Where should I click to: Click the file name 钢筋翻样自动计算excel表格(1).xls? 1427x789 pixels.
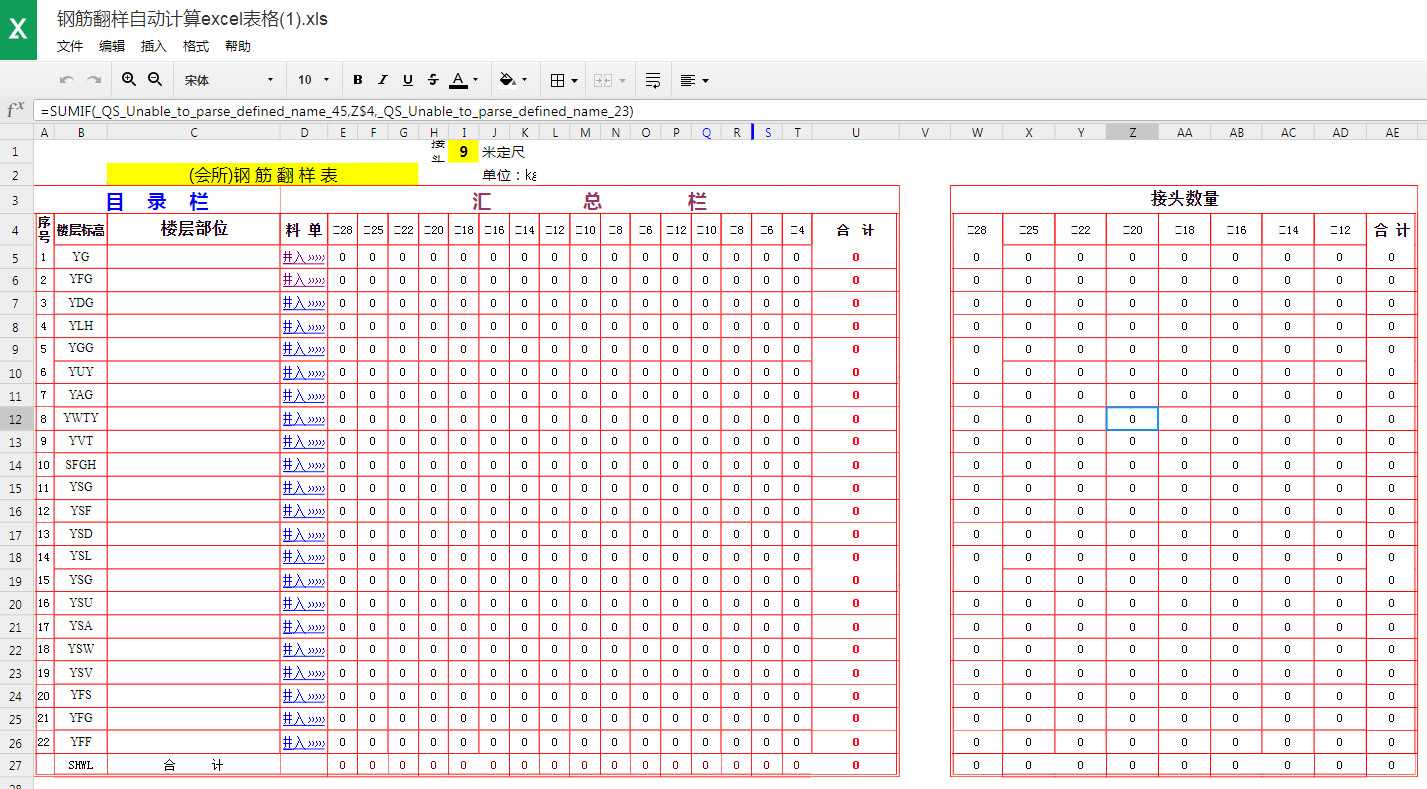point(193,18)
